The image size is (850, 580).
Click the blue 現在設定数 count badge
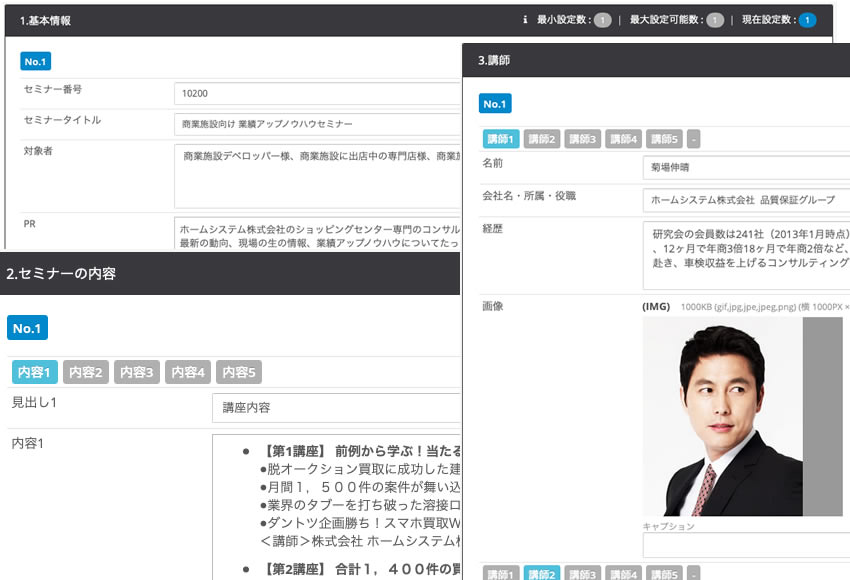(807, 21)
